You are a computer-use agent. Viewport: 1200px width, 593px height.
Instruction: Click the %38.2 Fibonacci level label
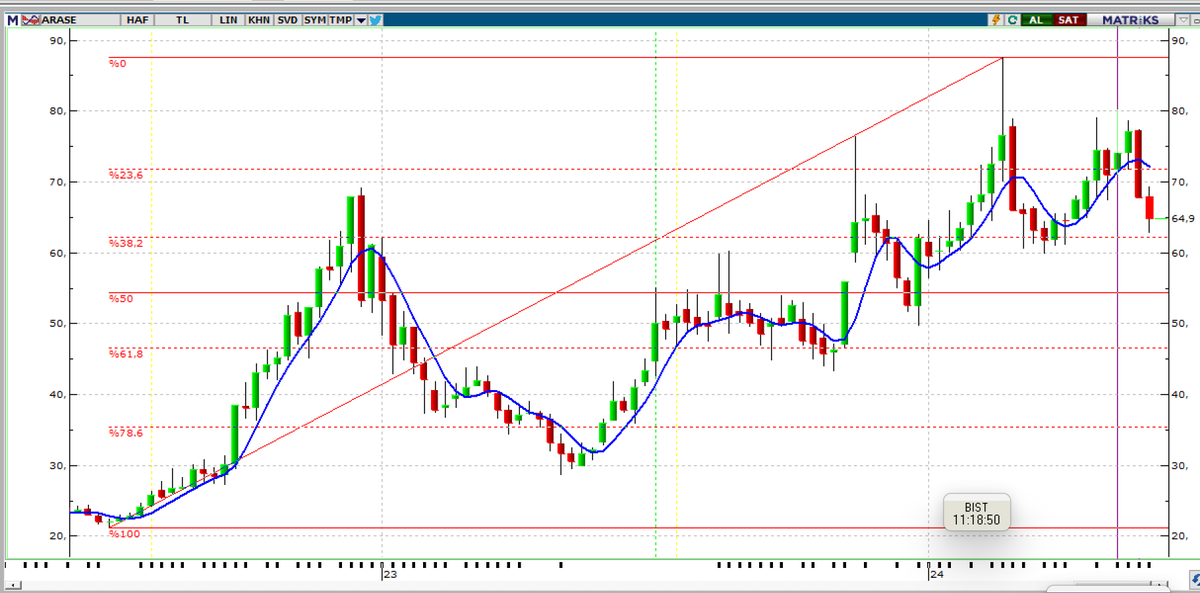point(126,243)
